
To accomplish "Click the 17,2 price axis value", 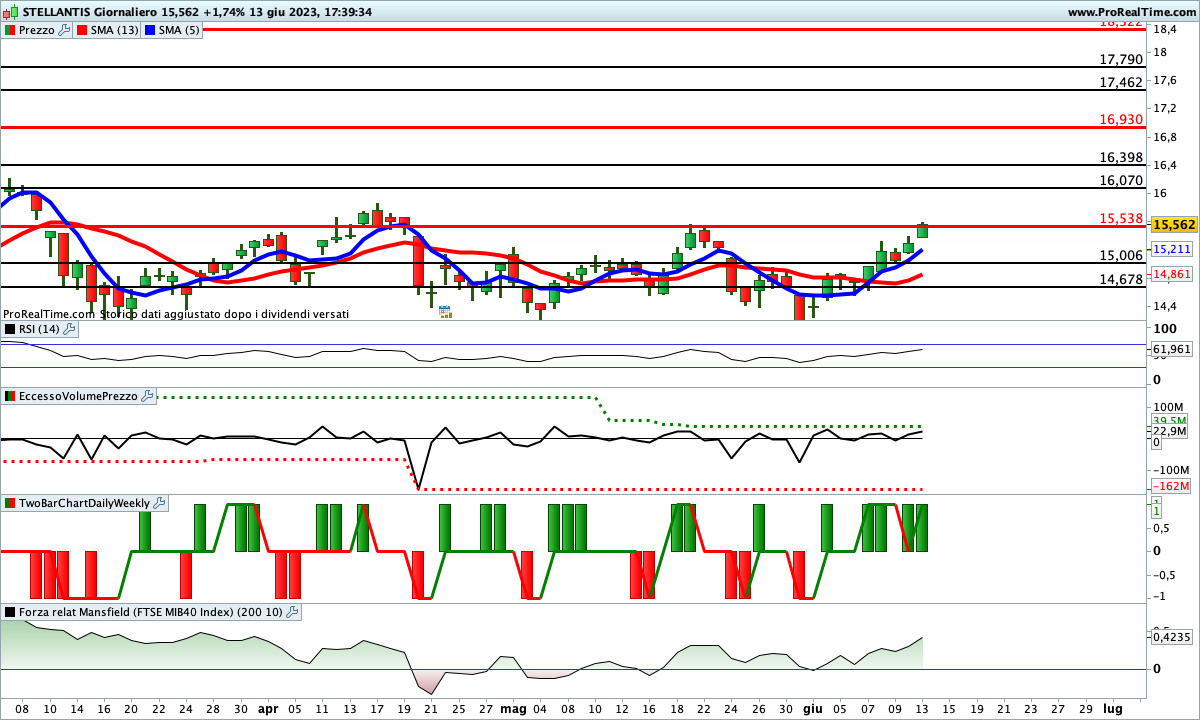I will pyautogui.click(x=1165, y=108).
